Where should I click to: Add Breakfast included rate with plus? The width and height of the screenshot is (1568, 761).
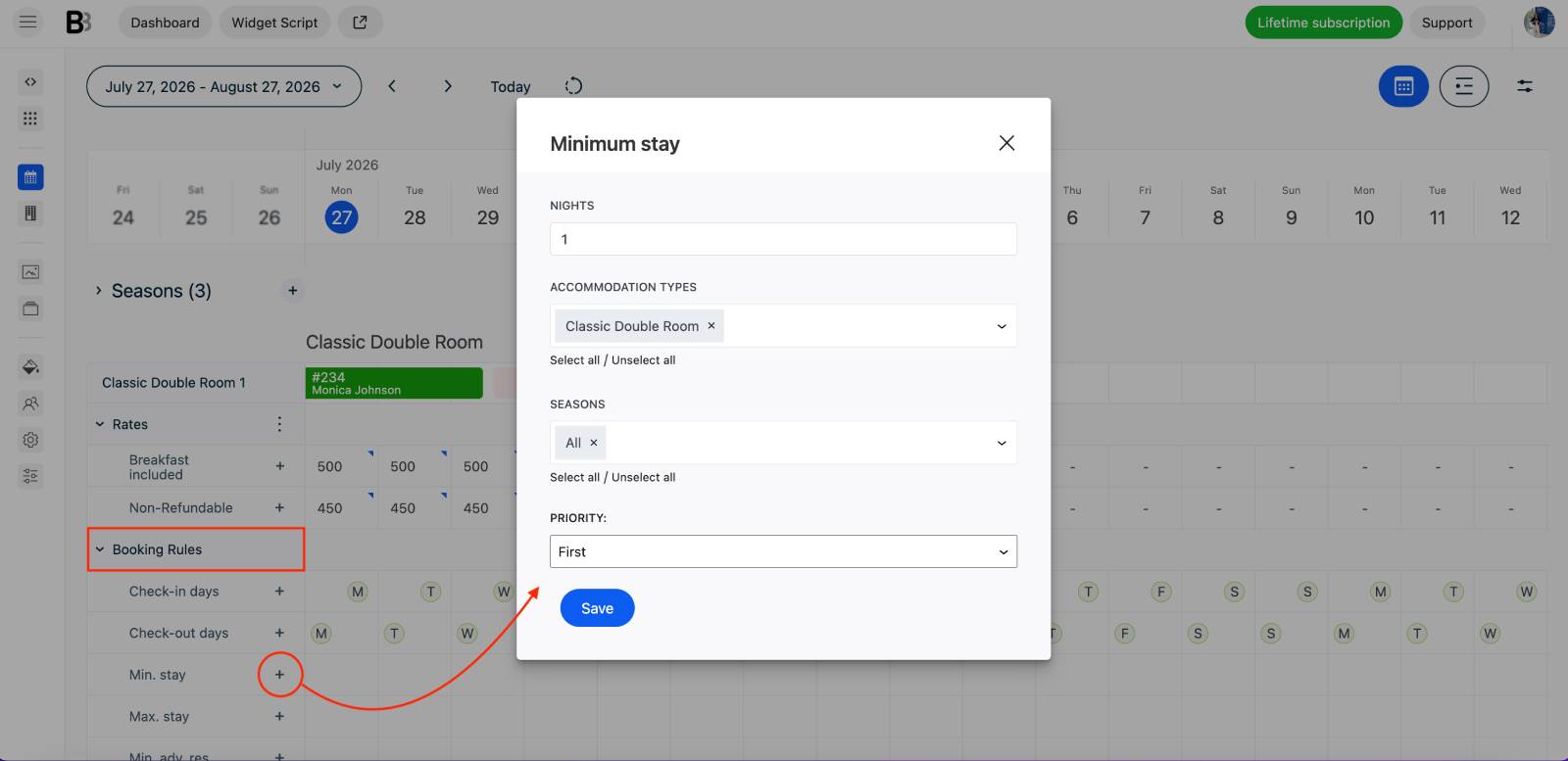click(279, 466)
